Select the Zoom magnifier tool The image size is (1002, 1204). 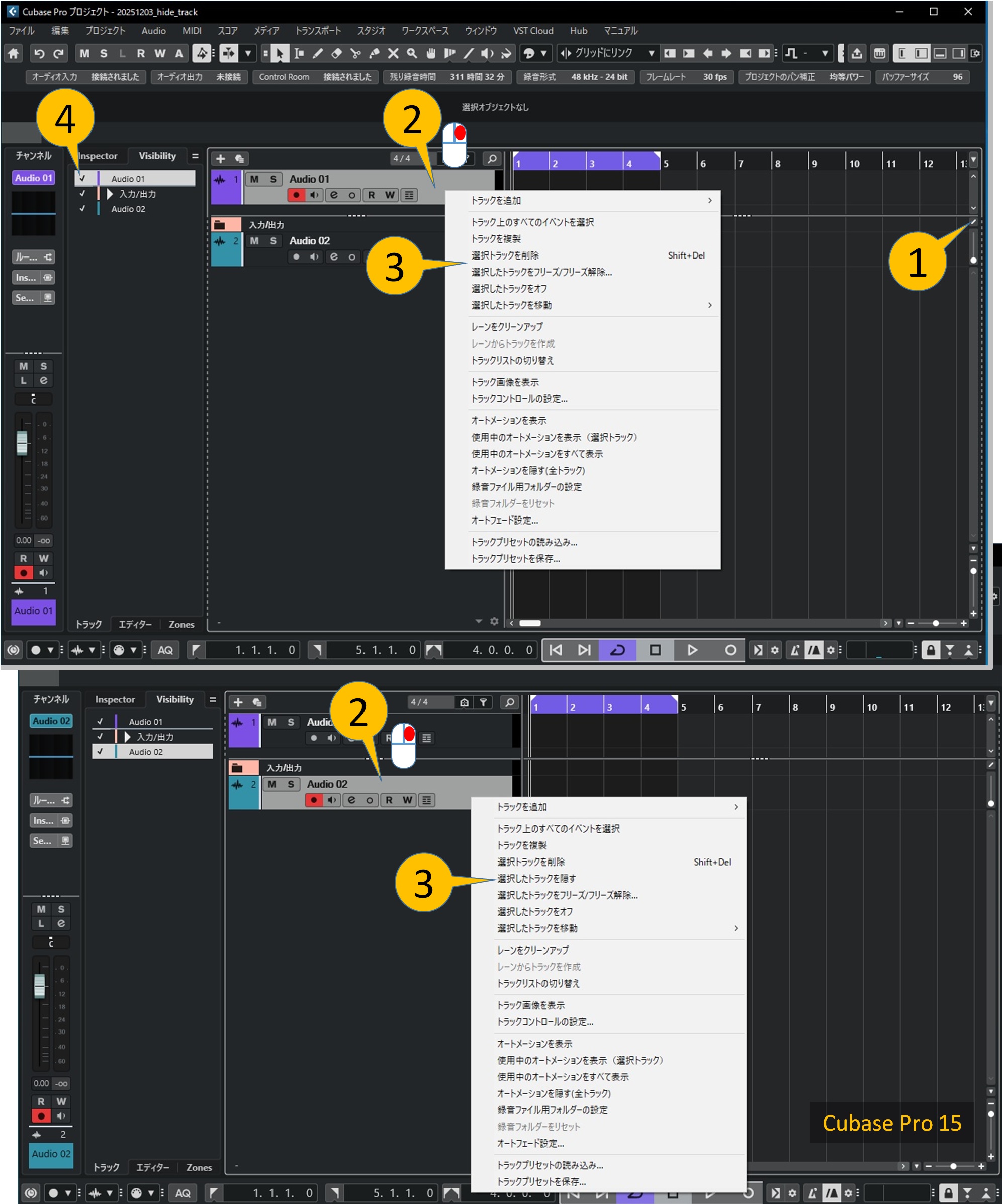coord(412,54)
